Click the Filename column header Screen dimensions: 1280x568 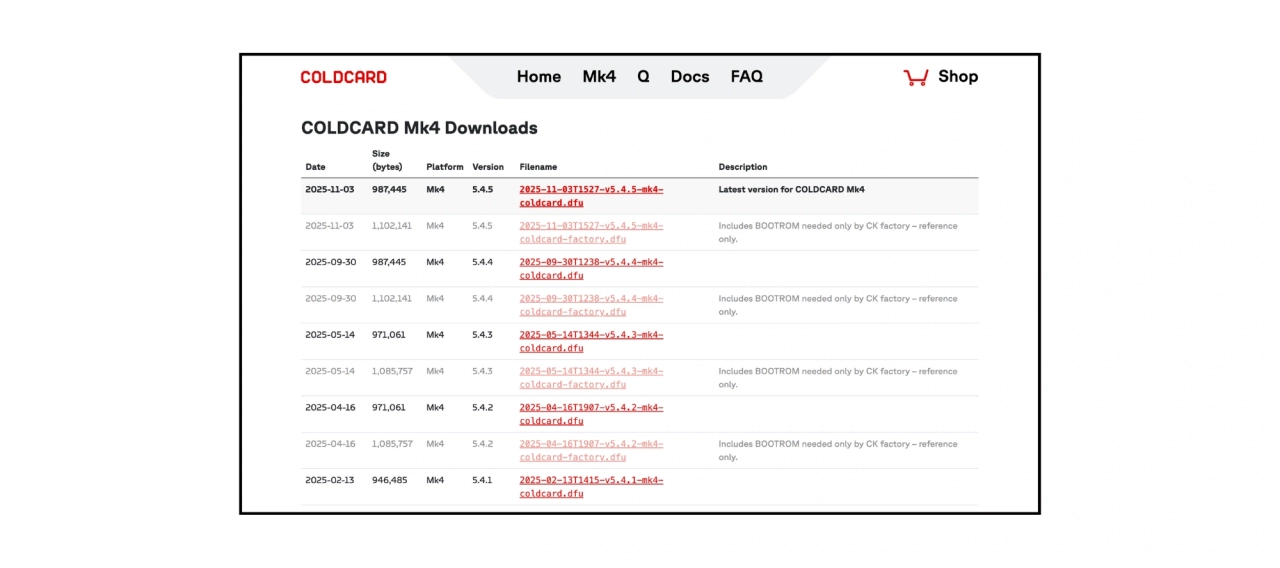point(538,167)
